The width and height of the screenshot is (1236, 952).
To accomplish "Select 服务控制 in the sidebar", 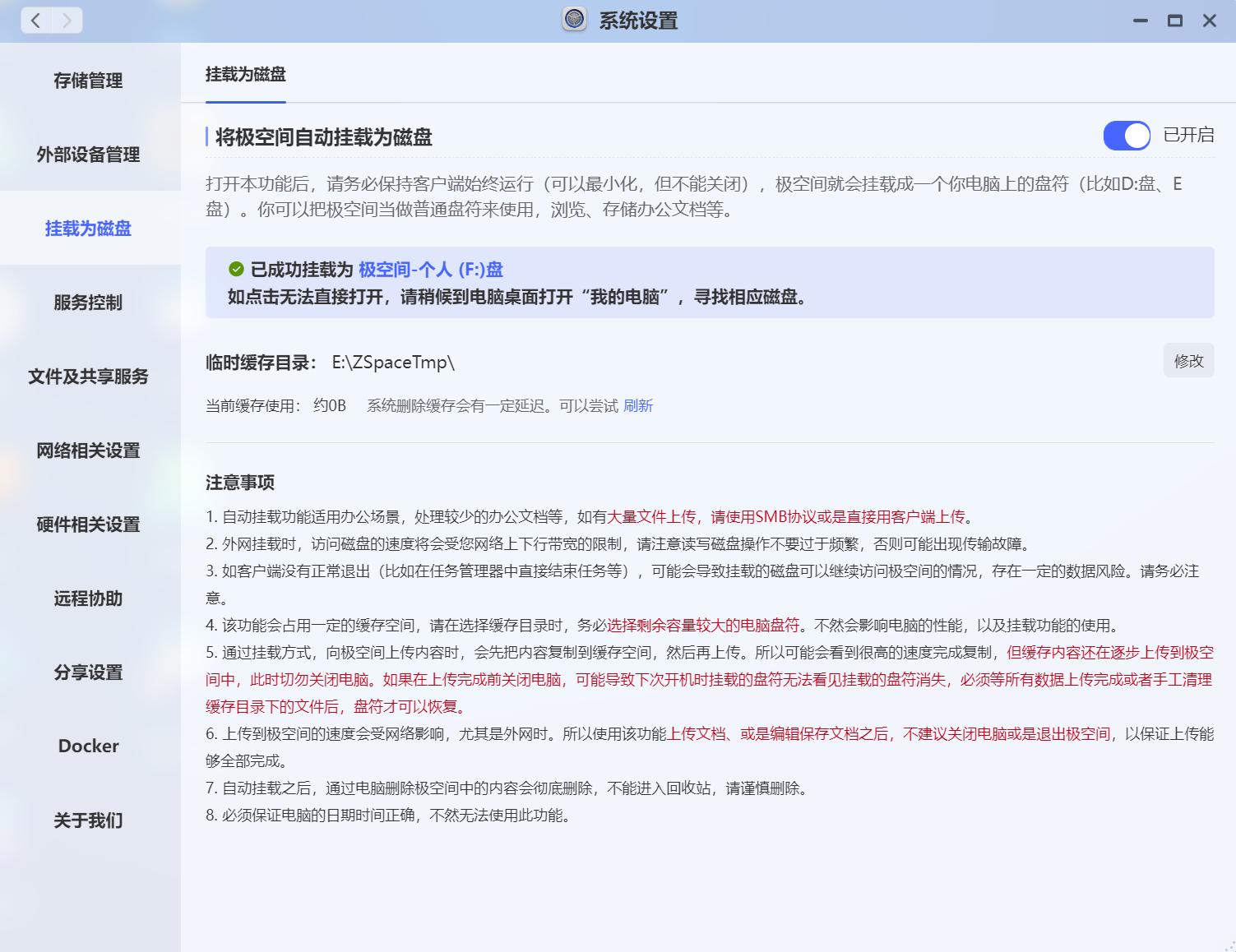I will [x=89, y=303].
